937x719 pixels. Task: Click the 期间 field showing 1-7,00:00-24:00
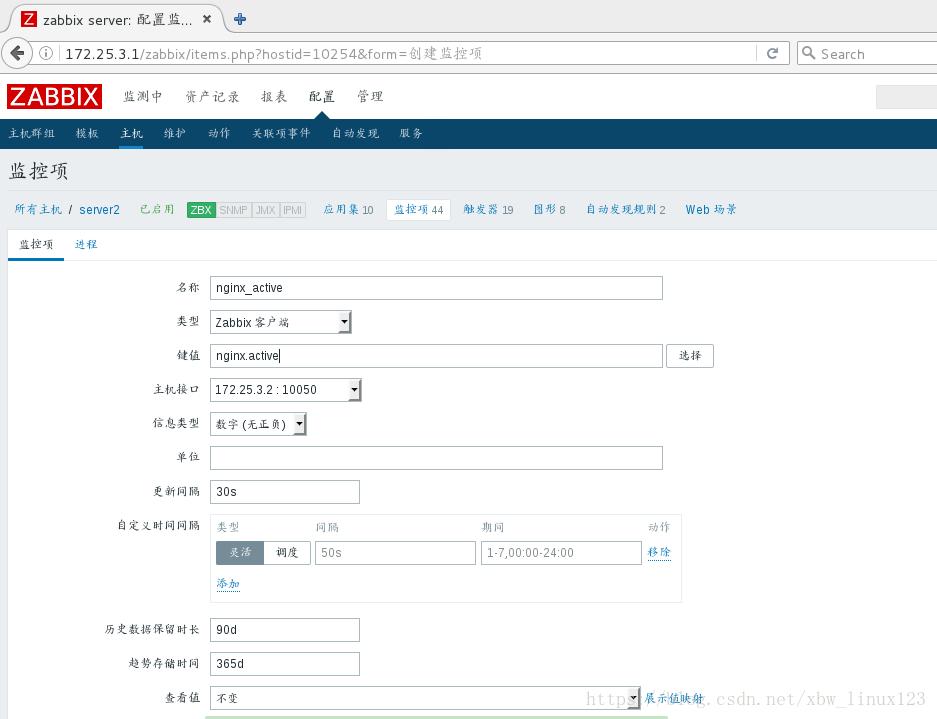tap(561, 553)
